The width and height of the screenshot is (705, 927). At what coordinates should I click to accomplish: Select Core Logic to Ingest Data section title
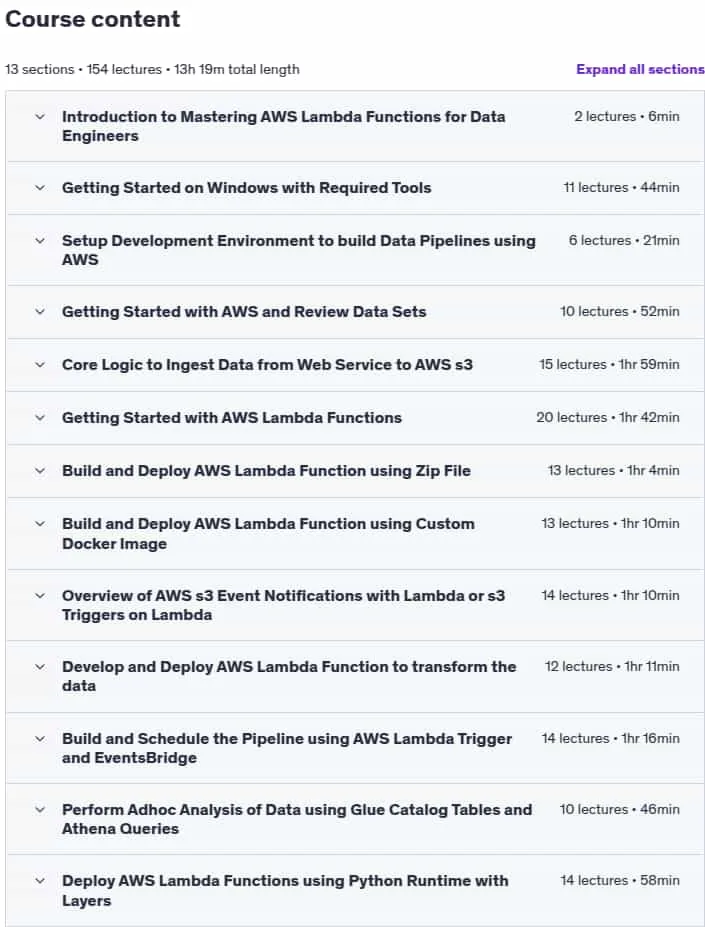coord(267,364)
